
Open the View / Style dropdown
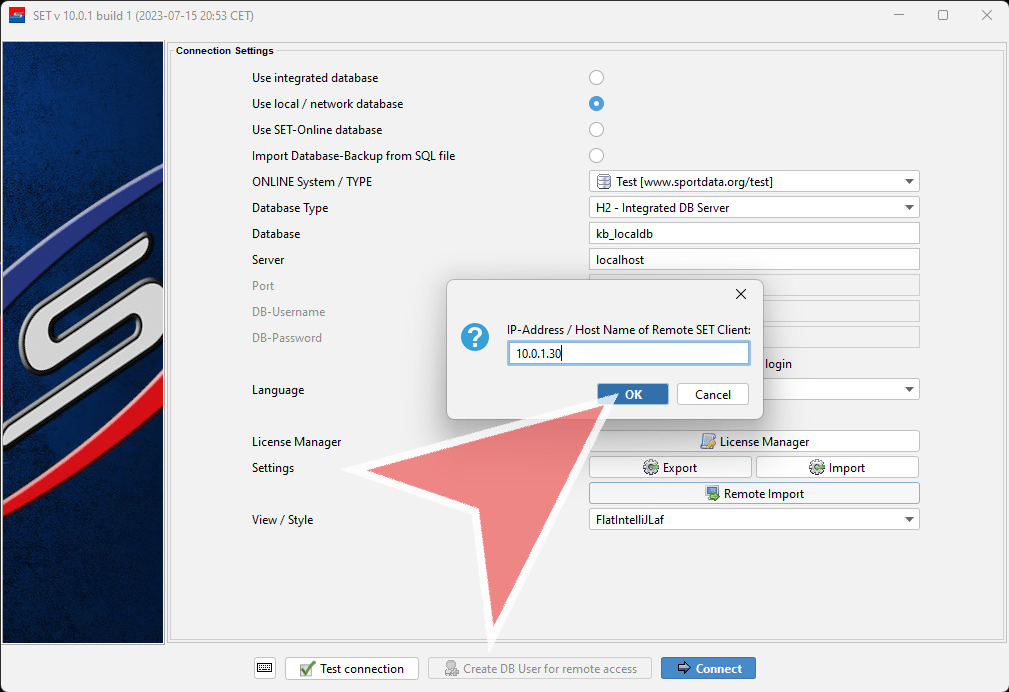(x=909, y=519)
